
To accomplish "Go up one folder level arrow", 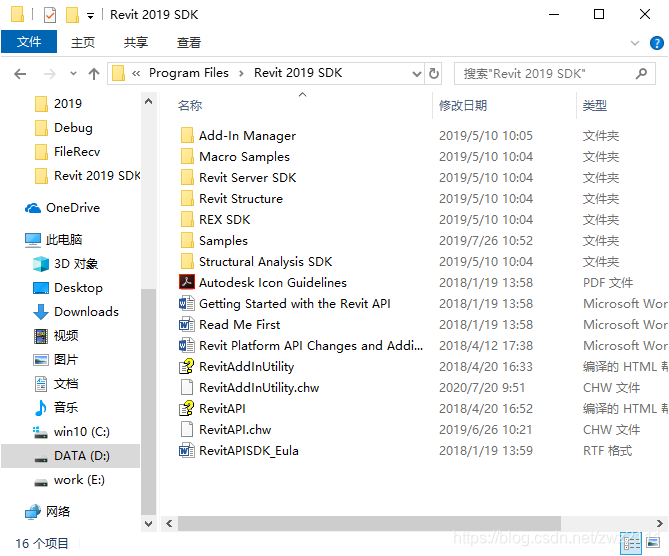I will (x=94, y=74).
